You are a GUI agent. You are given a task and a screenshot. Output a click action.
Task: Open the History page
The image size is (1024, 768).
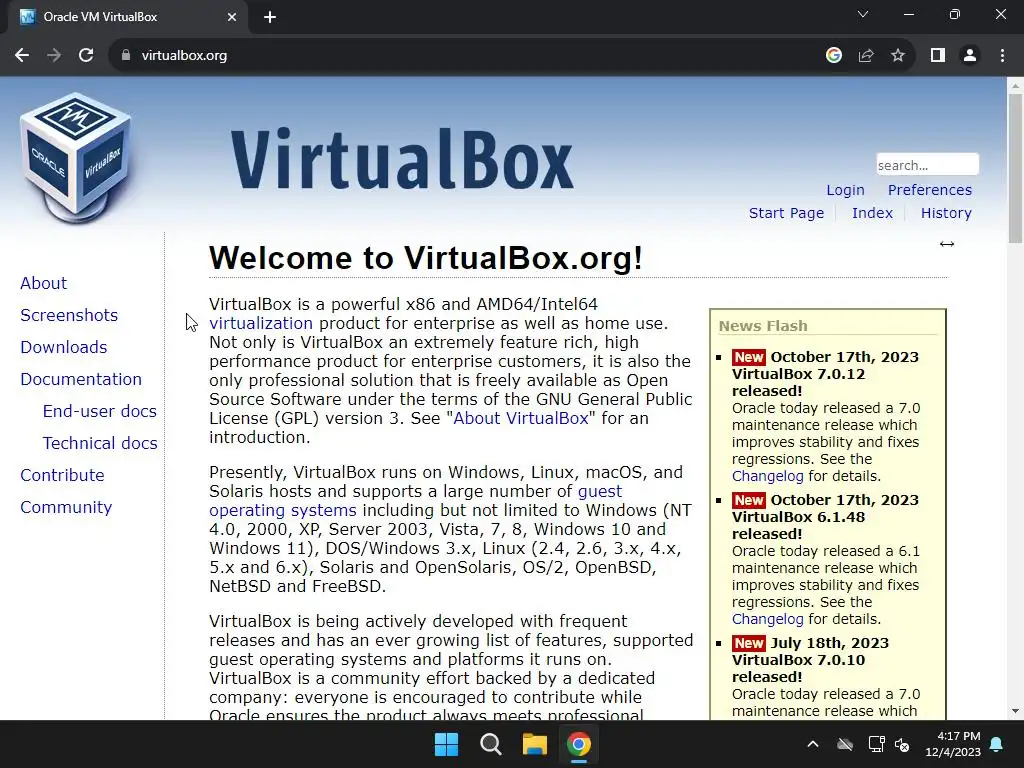pyautogui.click(x=946, y=213)
